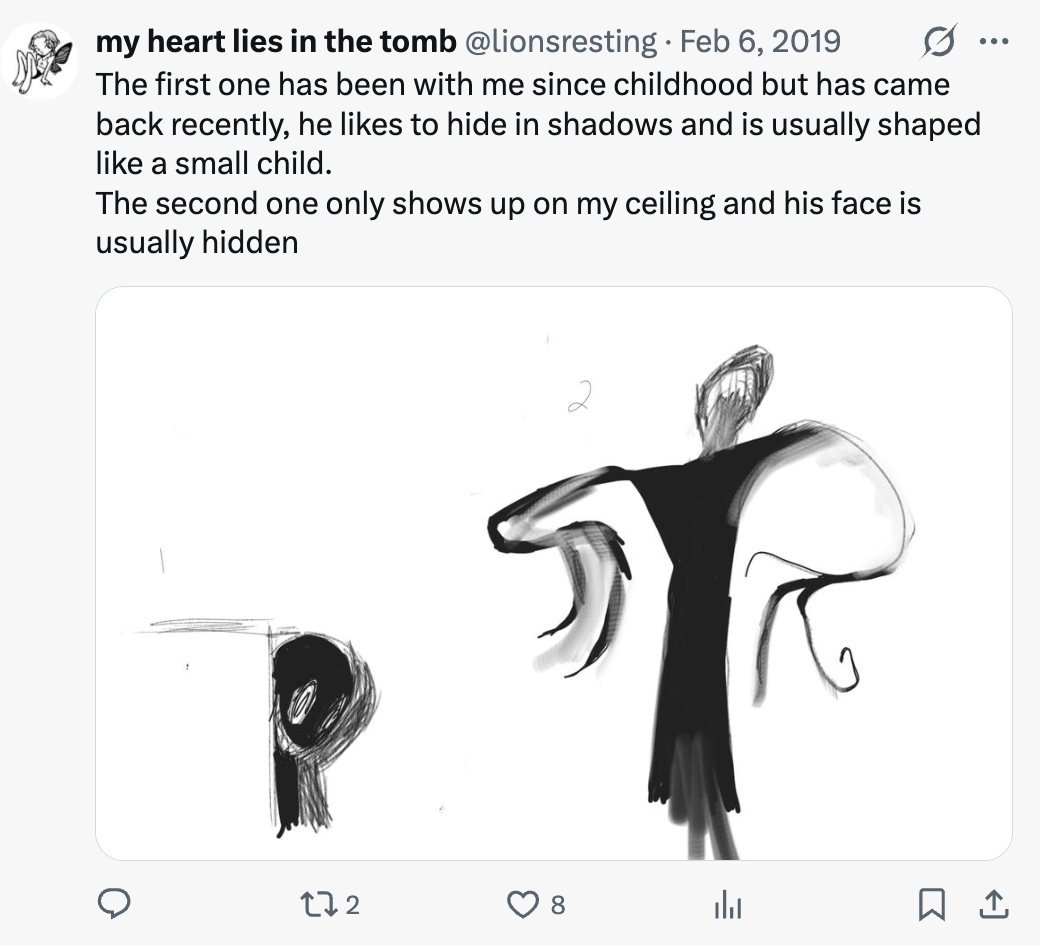Bookmark this tweet

(932, 905)
